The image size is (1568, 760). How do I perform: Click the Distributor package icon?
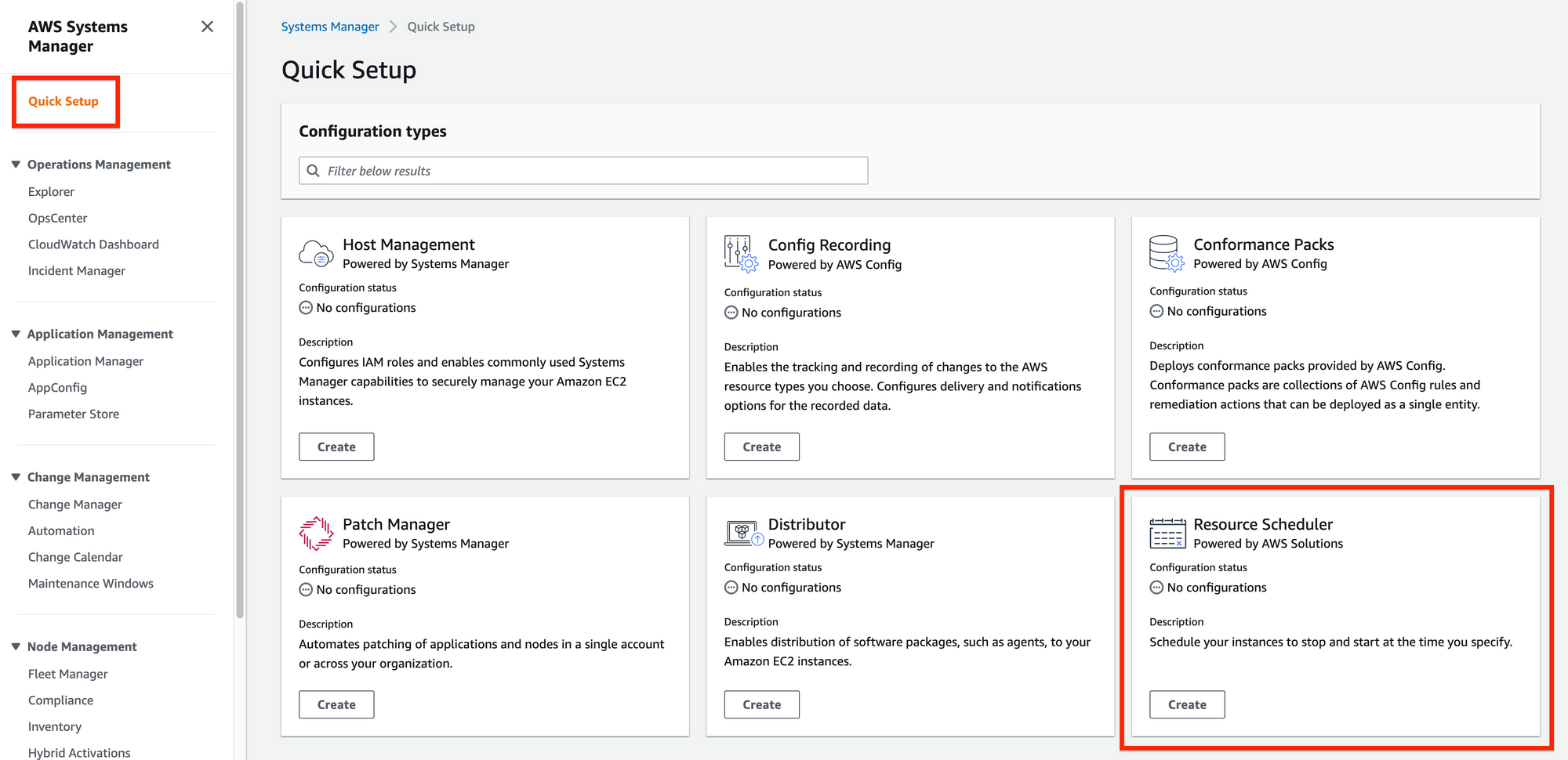(x=744, y=533)
